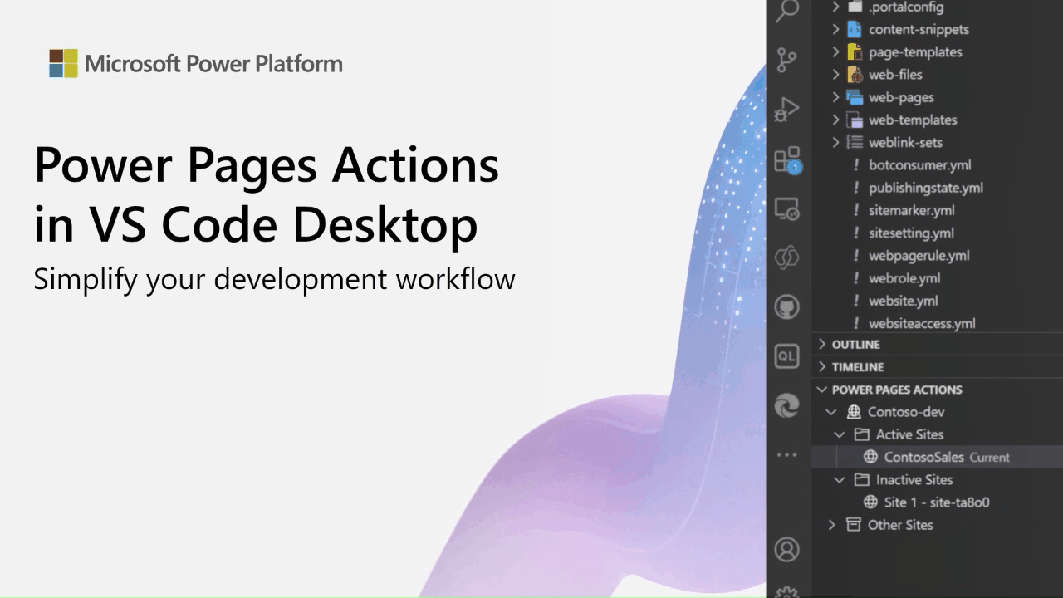Click the additional views ellipsis icon
The image size is (1063, 598).
(x=788, y=455)
